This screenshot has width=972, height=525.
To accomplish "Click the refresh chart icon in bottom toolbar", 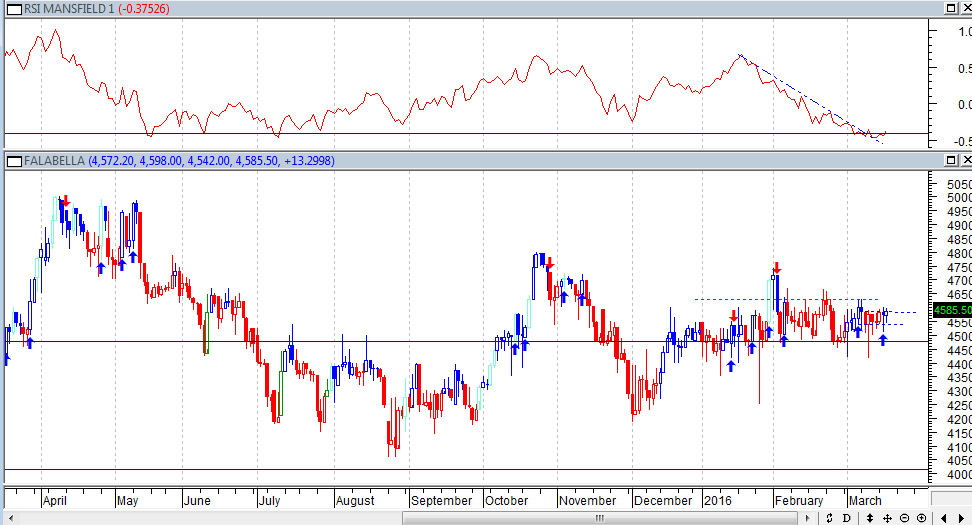I will click(x=829, y=518).
